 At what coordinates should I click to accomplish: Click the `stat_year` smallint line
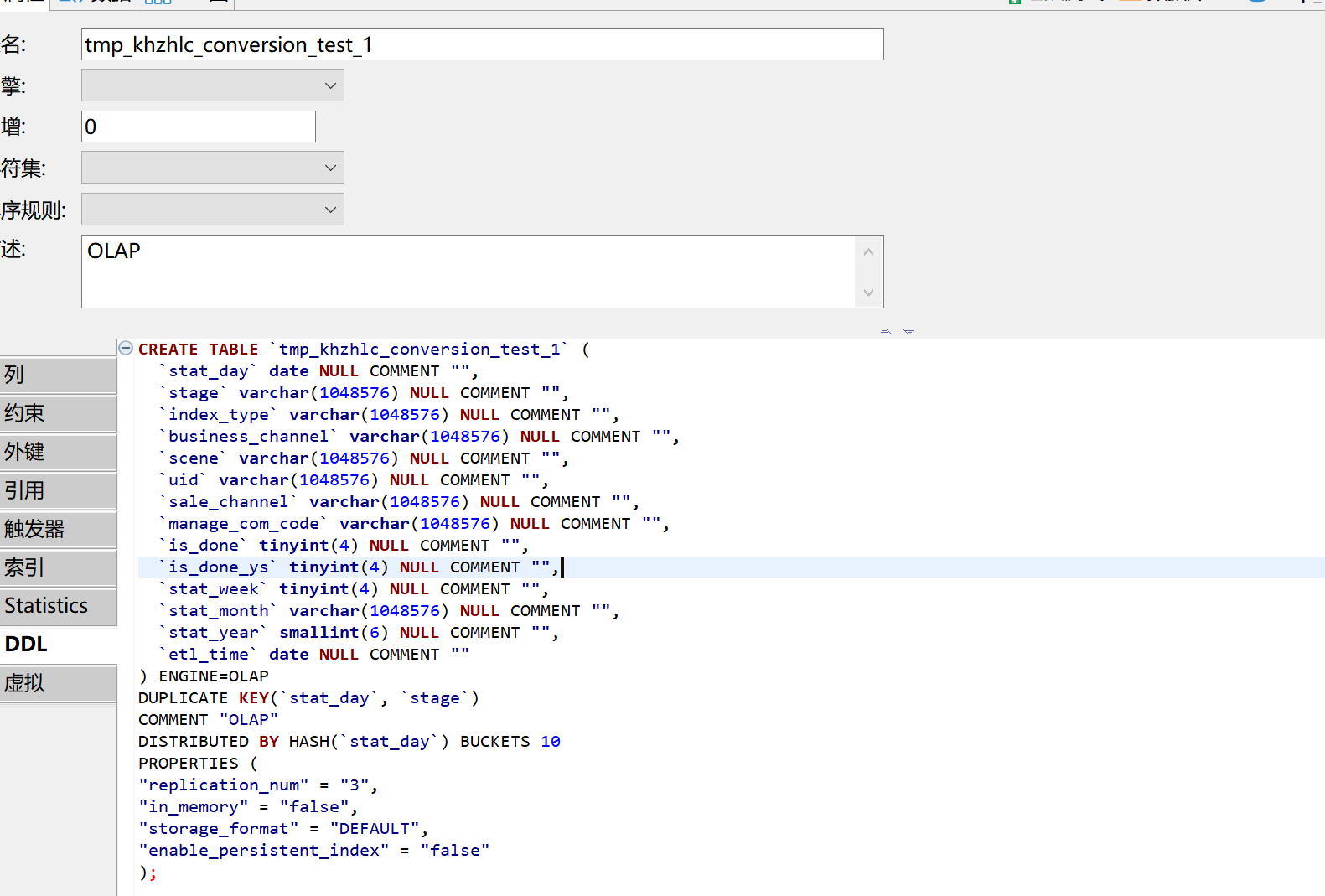coord(359,633)
